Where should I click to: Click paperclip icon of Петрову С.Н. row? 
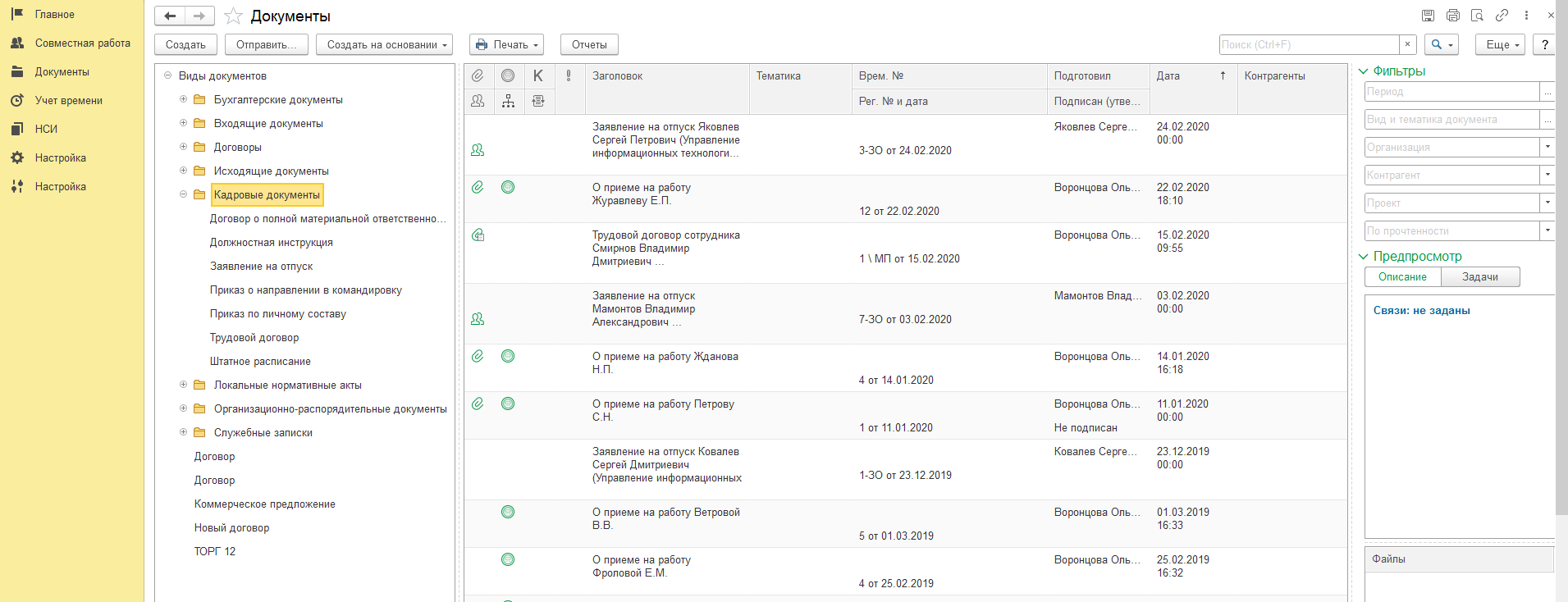pos(478,404)
